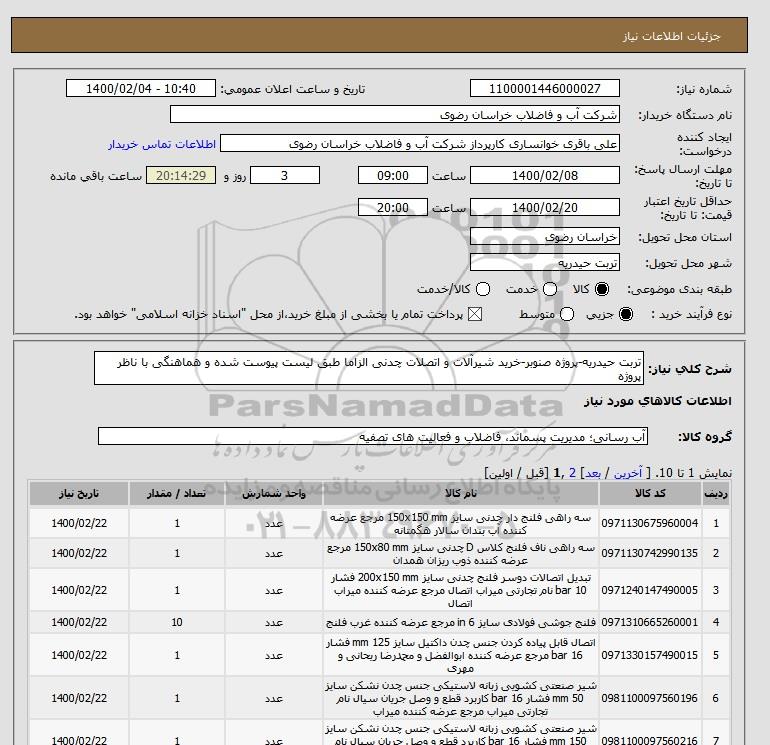The image size is (770, 745).
Task: Click item code 0981100097560196
Action: tap(650, 698)
